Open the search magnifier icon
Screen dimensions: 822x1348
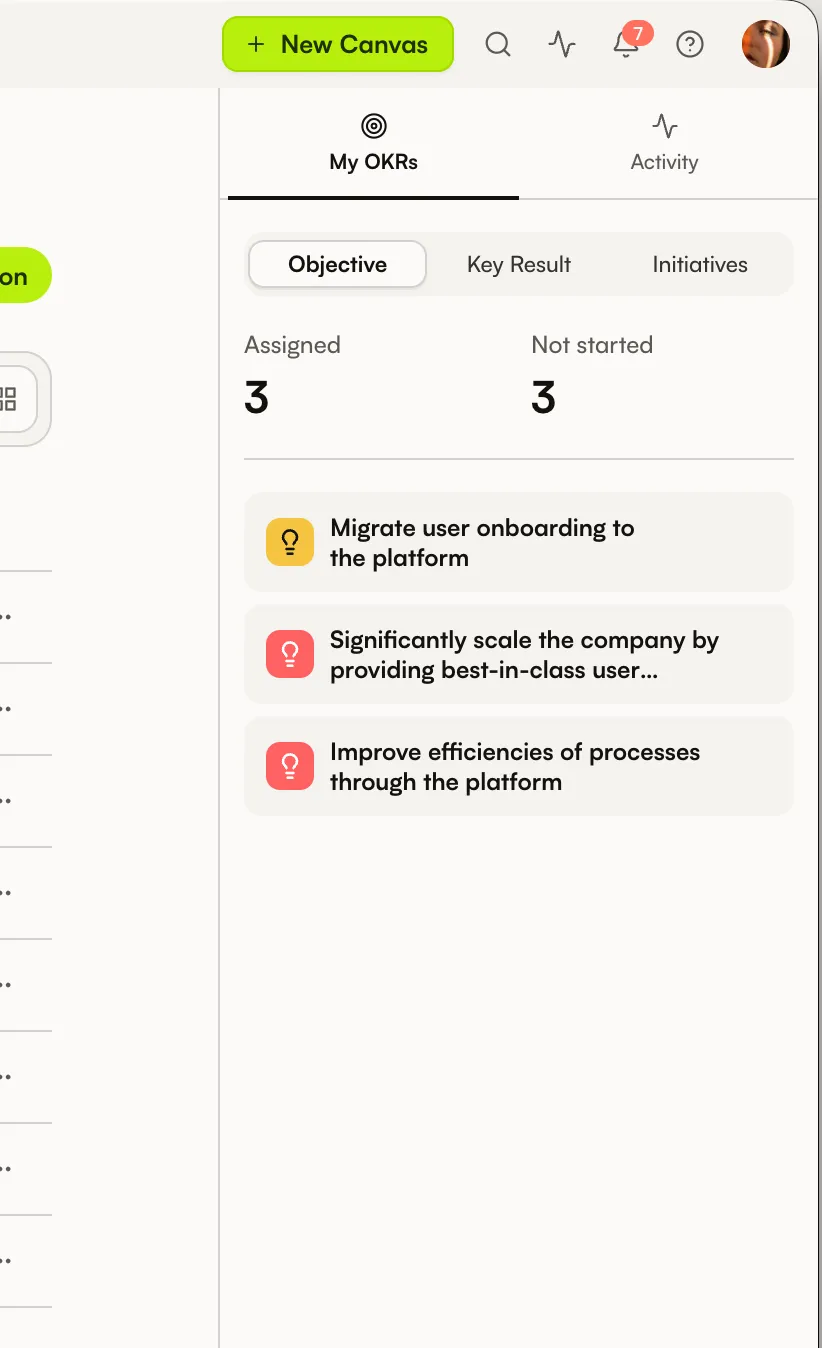click(x=497, y=44)
